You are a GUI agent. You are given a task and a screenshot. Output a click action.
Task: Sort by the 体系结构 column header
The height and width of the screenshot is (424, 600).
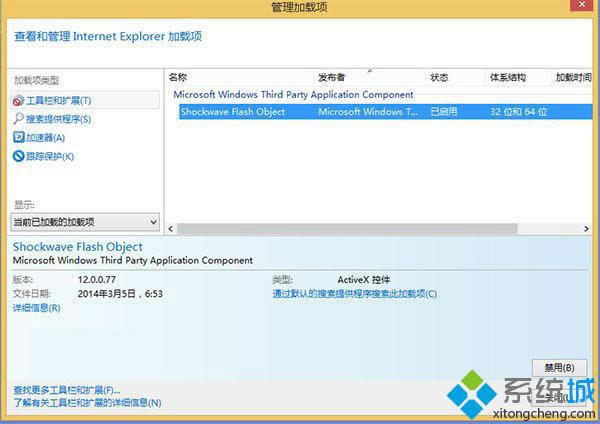pos(508,78)
